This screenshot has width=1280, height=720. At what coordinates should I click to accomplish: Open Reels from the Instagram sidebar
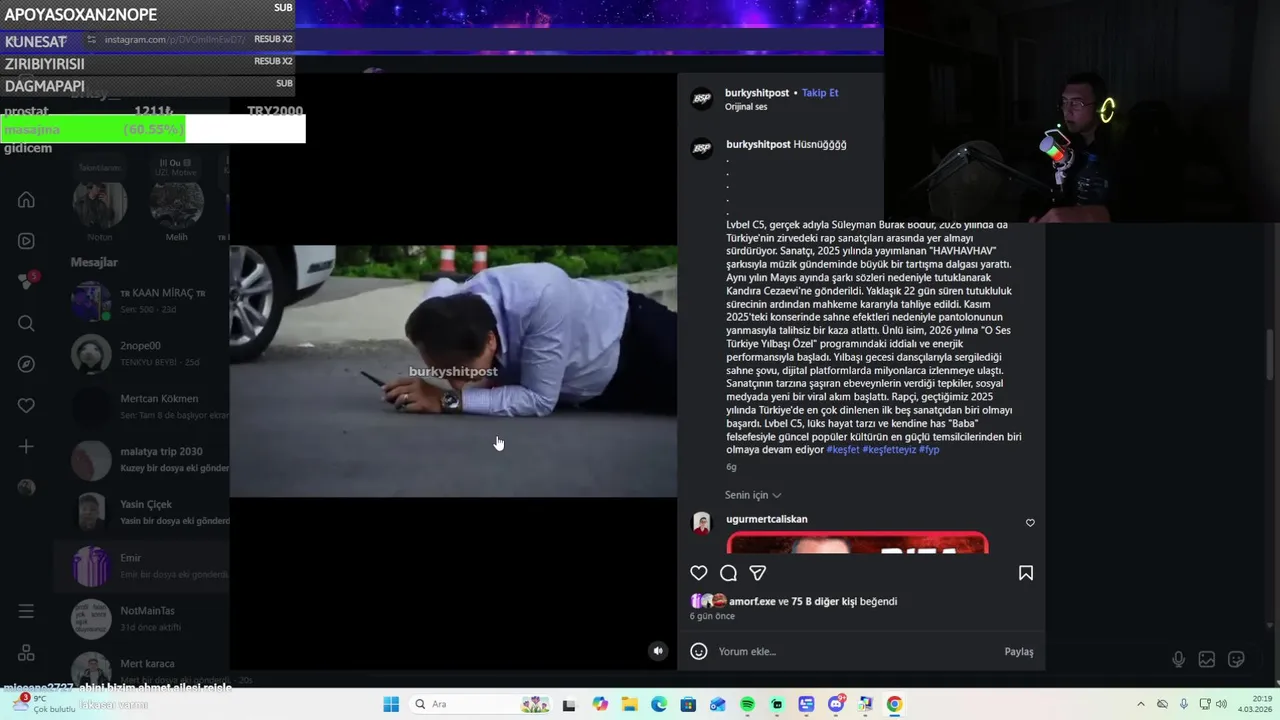pos(26,241)
